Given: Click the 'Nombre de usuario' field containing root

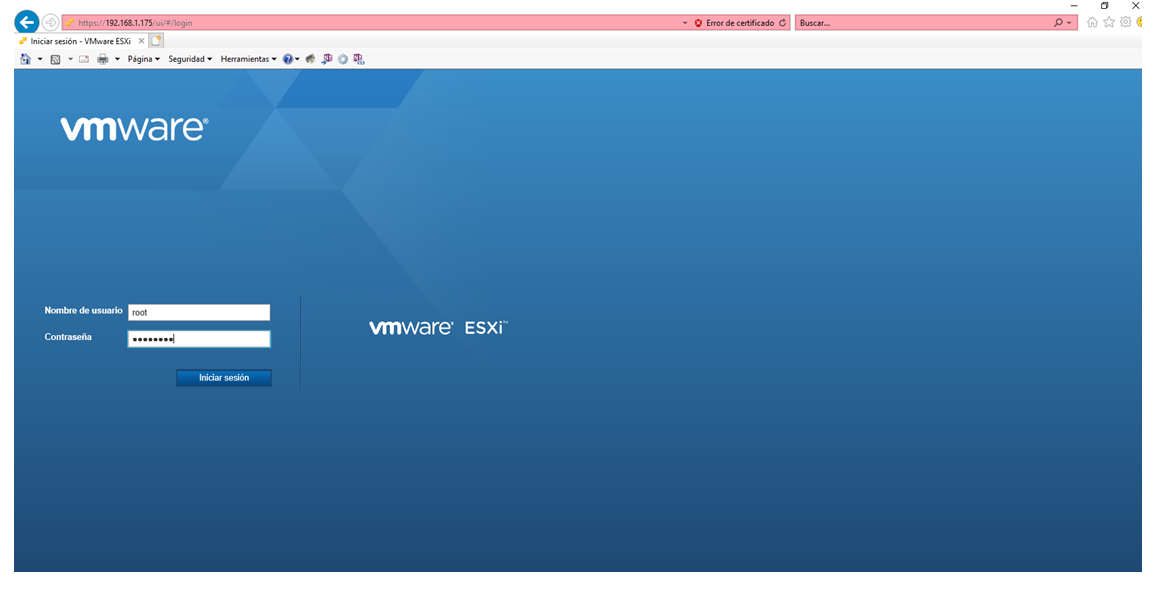Looking at the screenshot, I should click(199, 312).
